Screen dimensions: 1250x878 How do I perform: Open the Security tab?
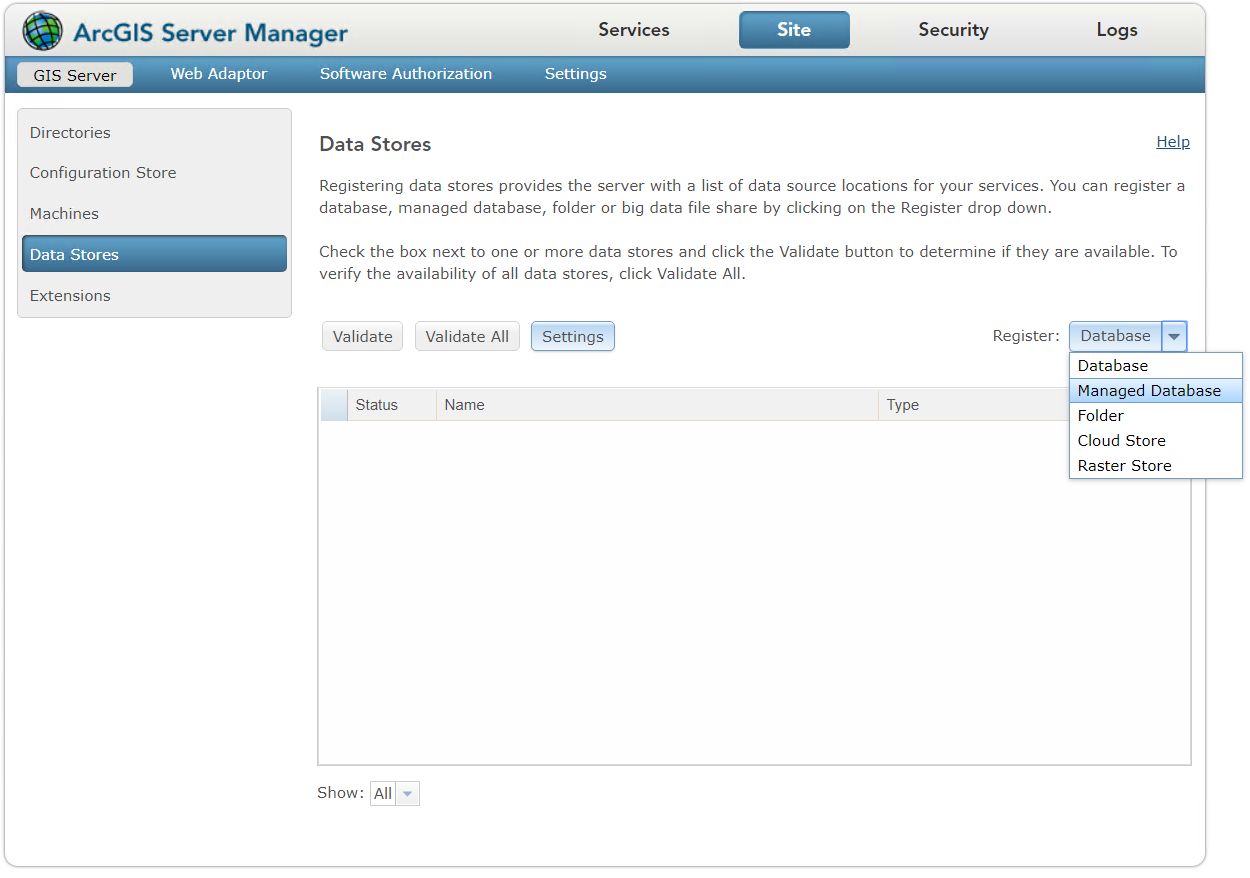pyautogui.click(x=953, y=30)
